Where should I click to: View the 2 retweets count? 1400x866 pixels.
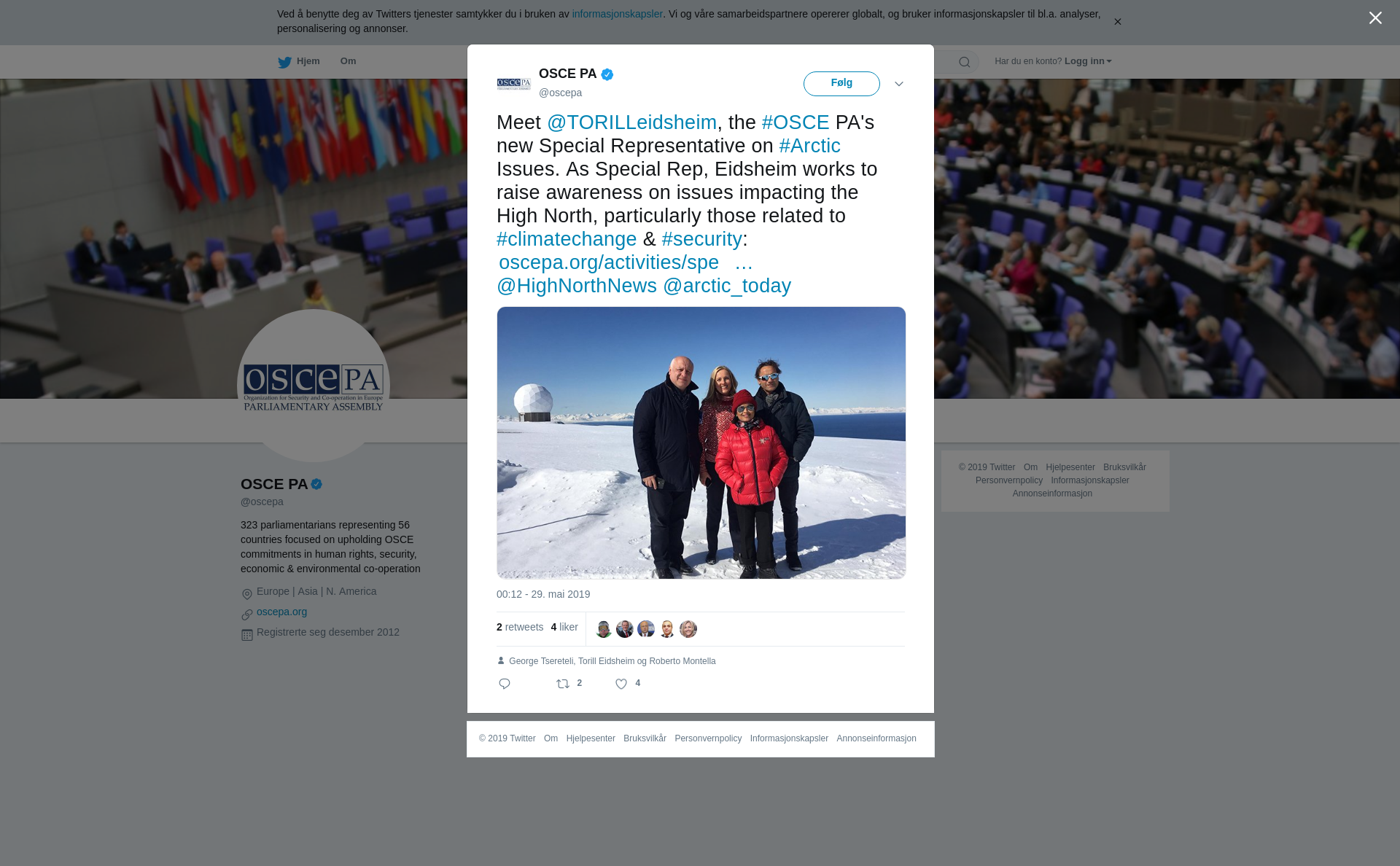(520, 627)
